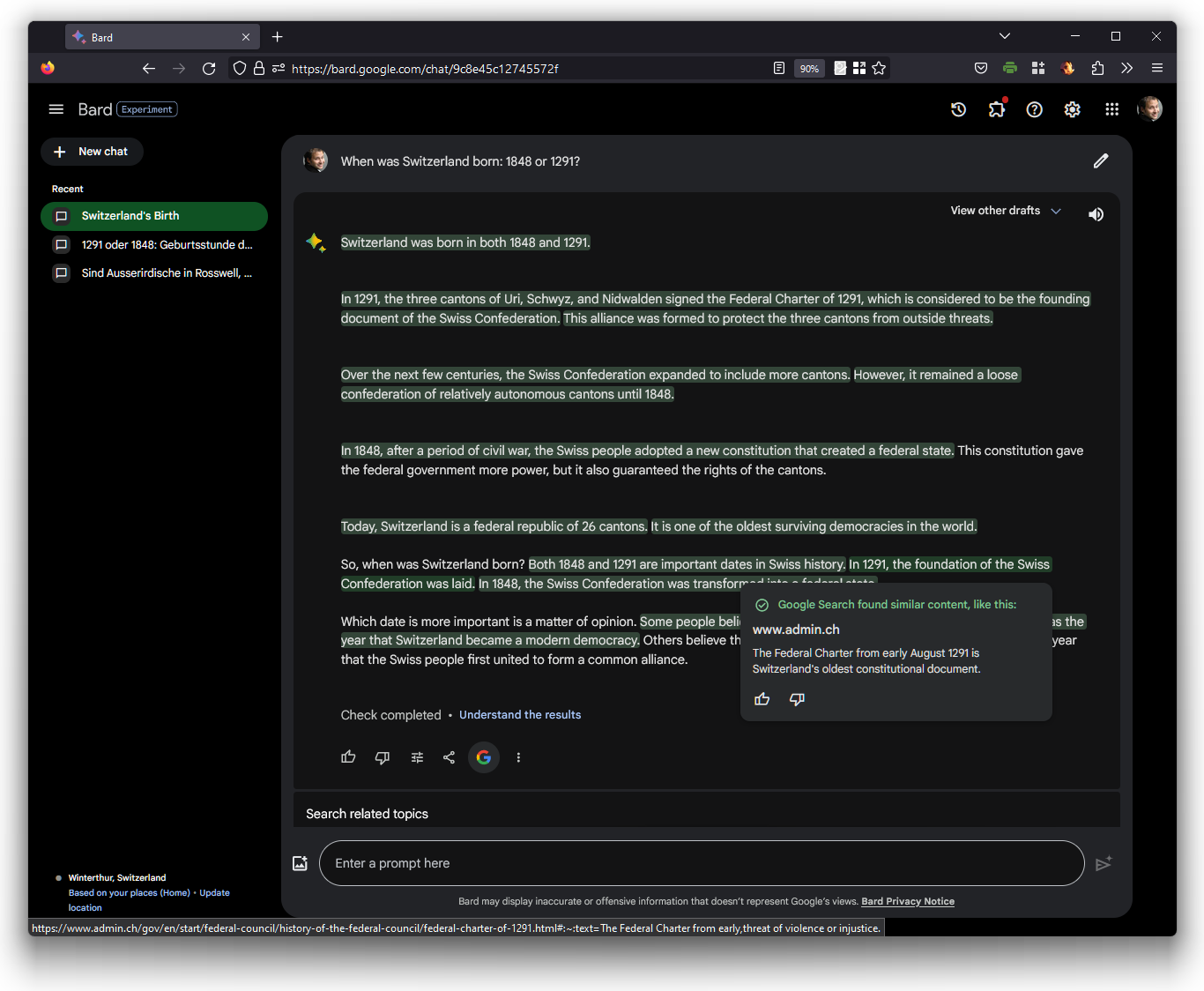
Task: Edit prompt with pencil icon
Action: point(1101,161)
